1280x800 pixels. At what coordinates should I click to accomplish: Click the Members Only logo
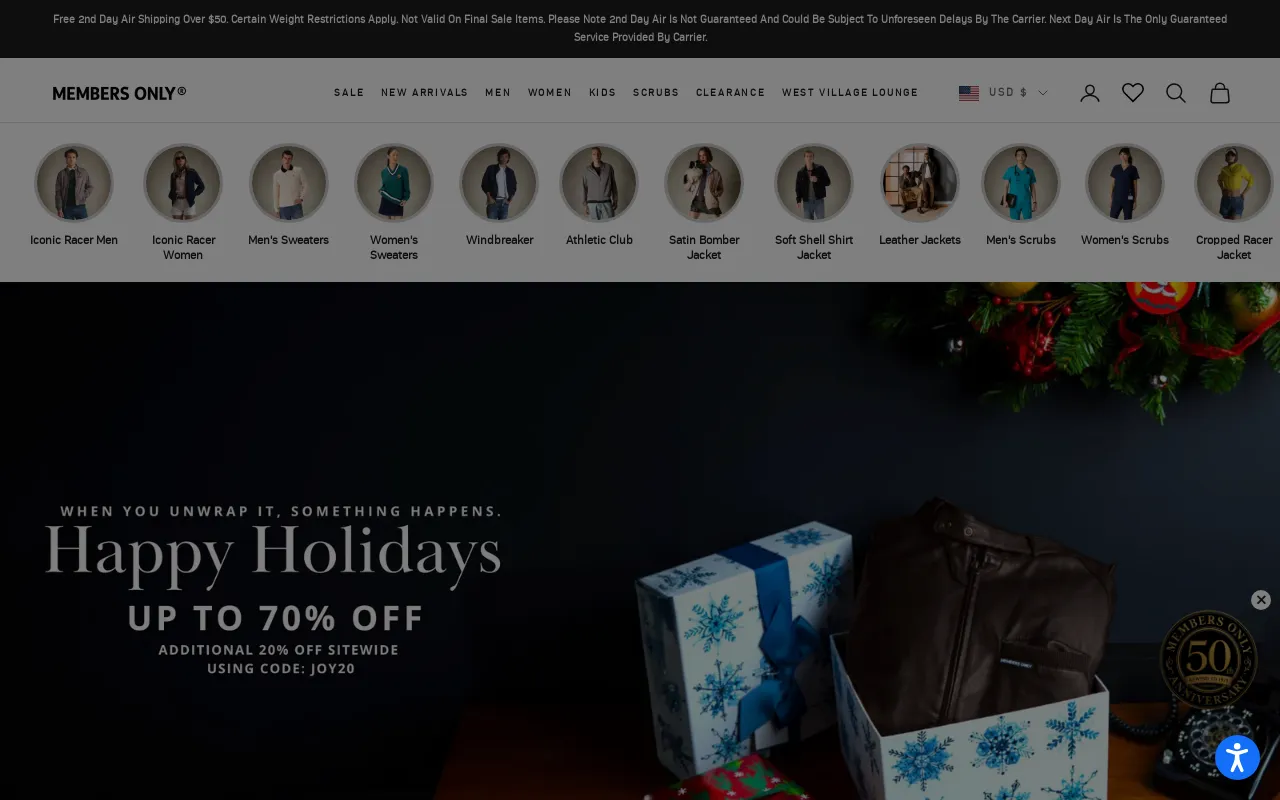click(119, 93)
